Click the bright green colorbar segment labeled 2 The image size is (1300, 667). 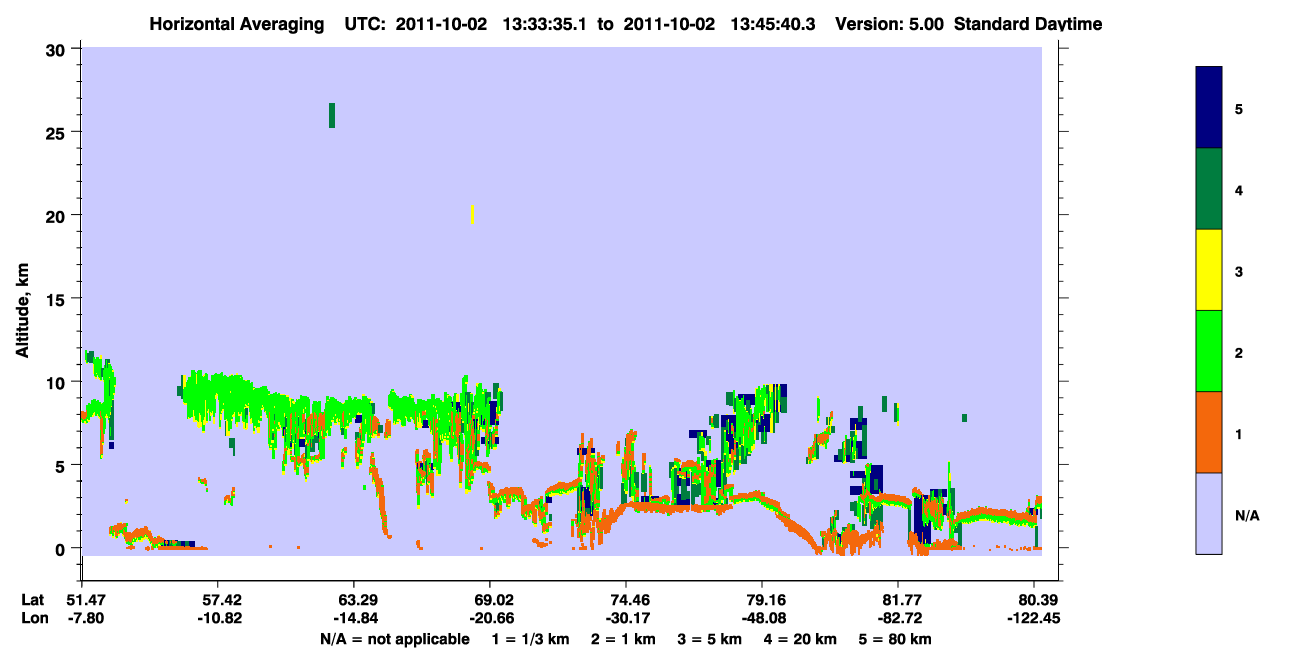(x=1209, y=351)
